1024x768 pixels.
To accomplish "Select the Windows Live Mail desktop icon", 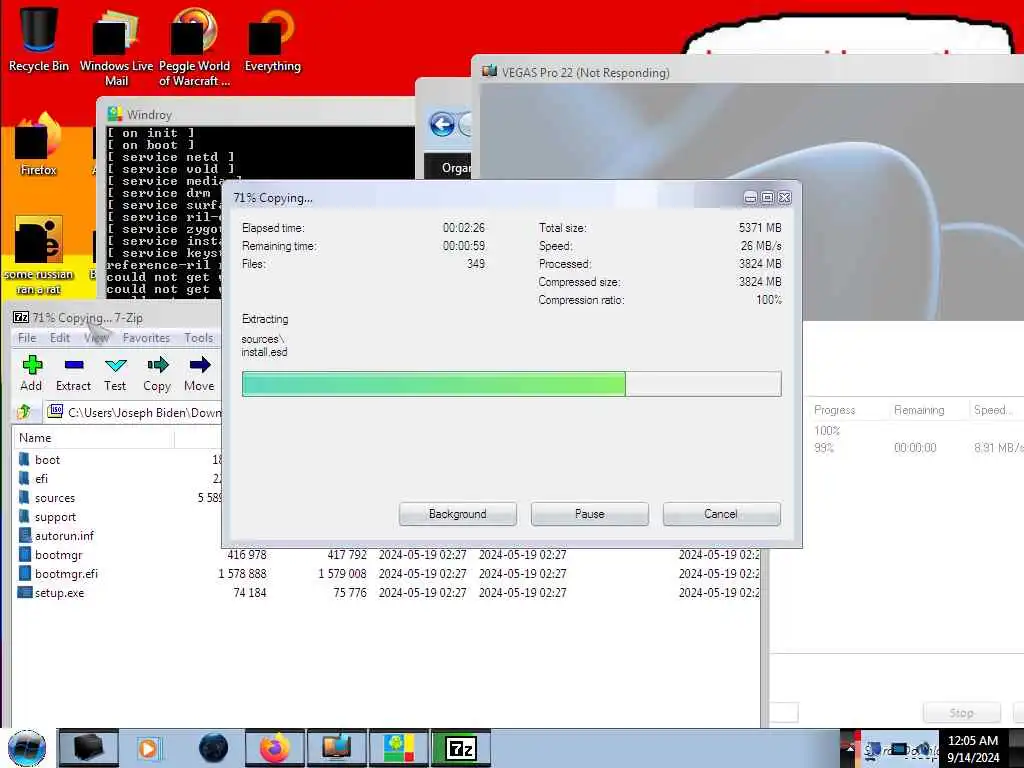I will pyautogui.click(x=116, y=46).
